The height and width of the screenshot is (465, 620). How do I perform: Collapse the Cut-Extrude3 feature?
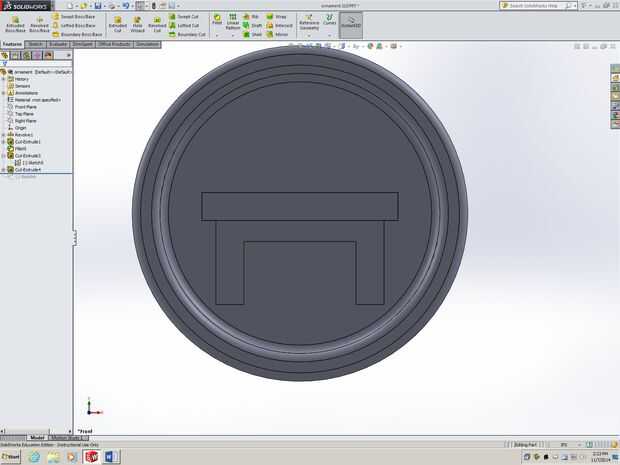(4, 156)
